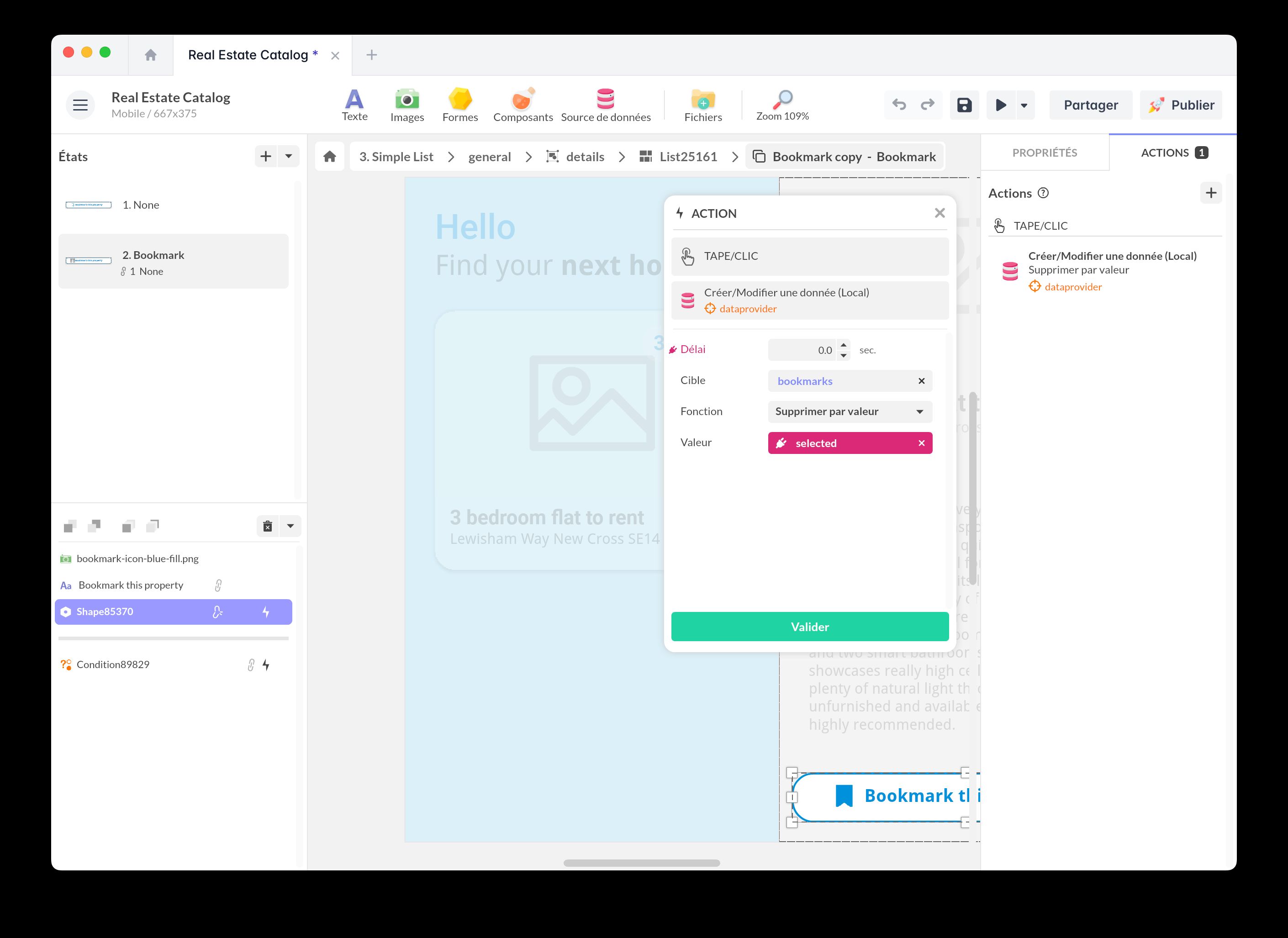The height and width of the screenshot is (938, 1288).
Task: Open the Fonction Supprimer par valeur dropdown
Action: pos(850,411)
